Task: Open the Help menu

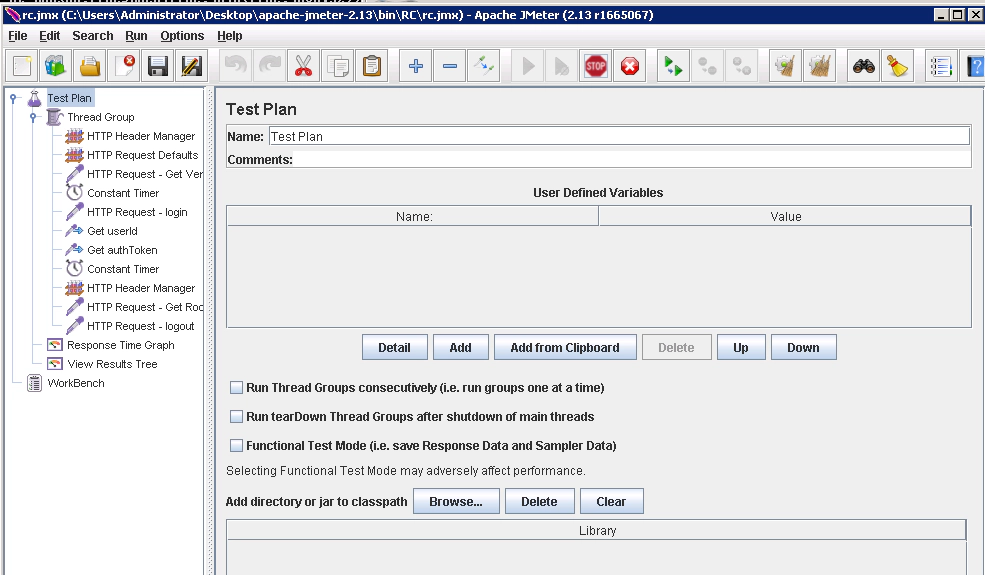Action: pyautogui.click(x=229, y=36)
